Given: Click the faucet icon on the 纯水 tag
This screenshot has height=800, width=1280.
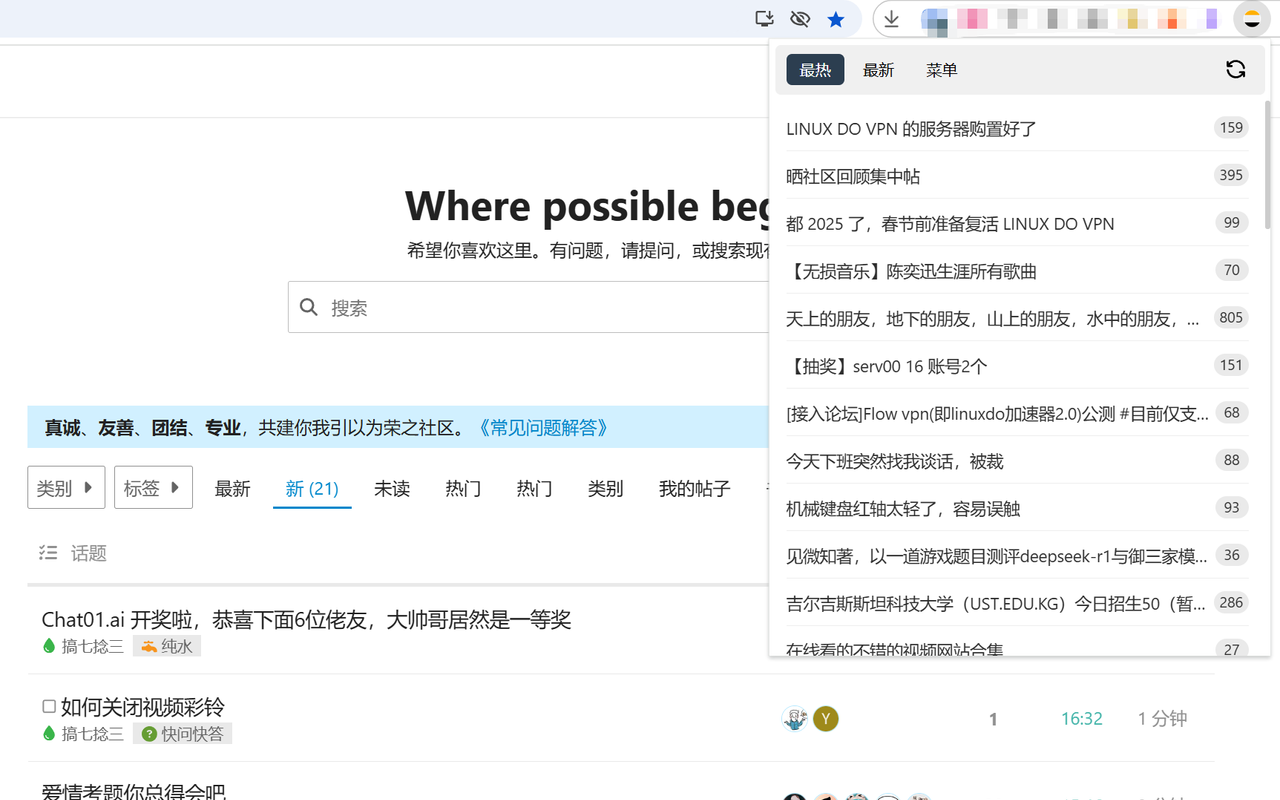Looking at the screenshot, I should [146, 645].
